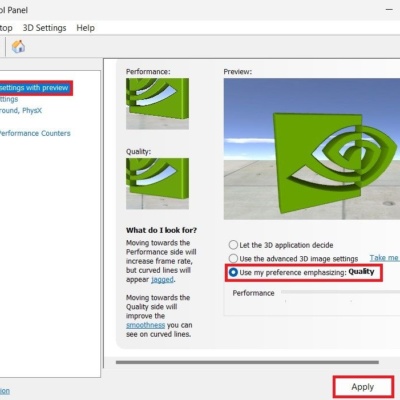Image resolution: width=400 pixels, height=400 pixels.
Task: Open the Help menu
Action: click(86, 28)
